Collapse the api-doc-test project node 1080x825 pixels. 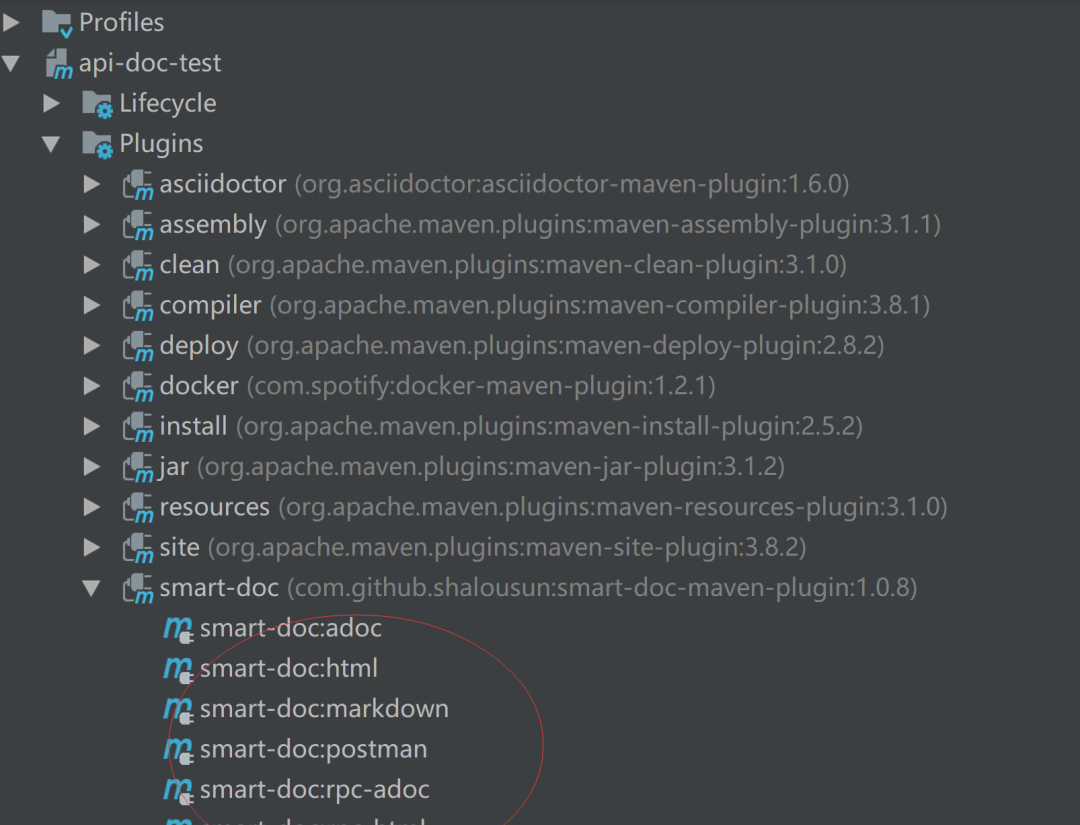[x=11, y=63]
